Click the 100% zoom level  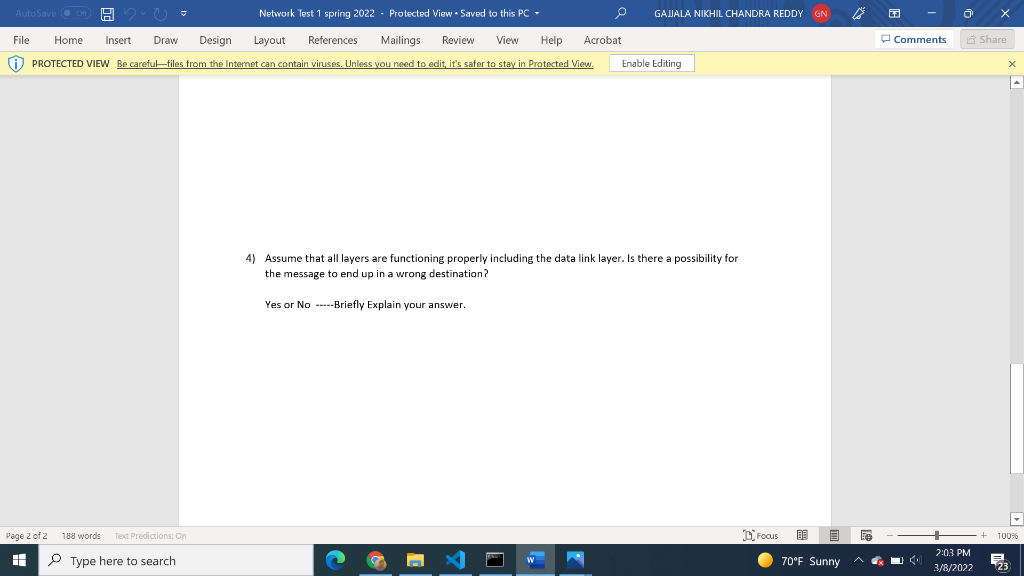pos(1007,536)
